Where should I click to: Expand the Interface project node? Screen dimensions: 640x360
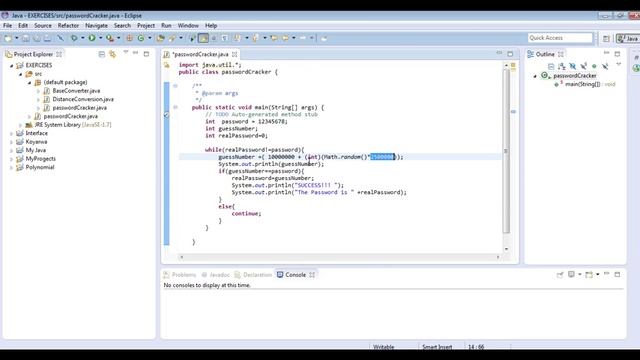[x=12, y=133]
